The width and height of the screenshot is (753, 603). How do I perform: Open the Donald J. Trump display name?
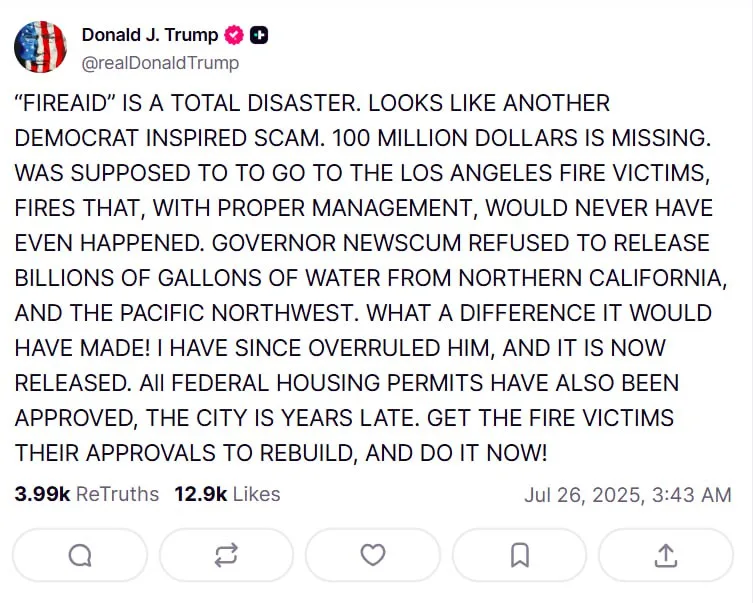149,35
